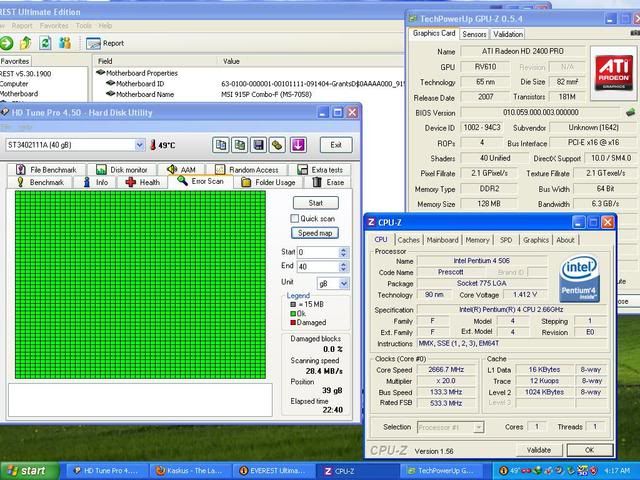Viewport: 640px width, 480px height.
Task: Switch to the SPD tab in CPU-Z
Action: [506, 240]
